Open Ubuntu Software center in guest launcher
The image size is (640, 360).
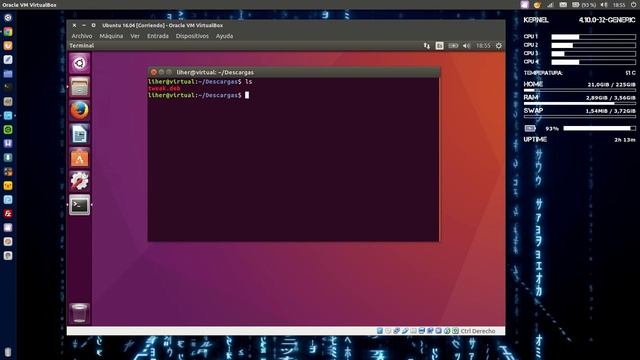[79, 158]
